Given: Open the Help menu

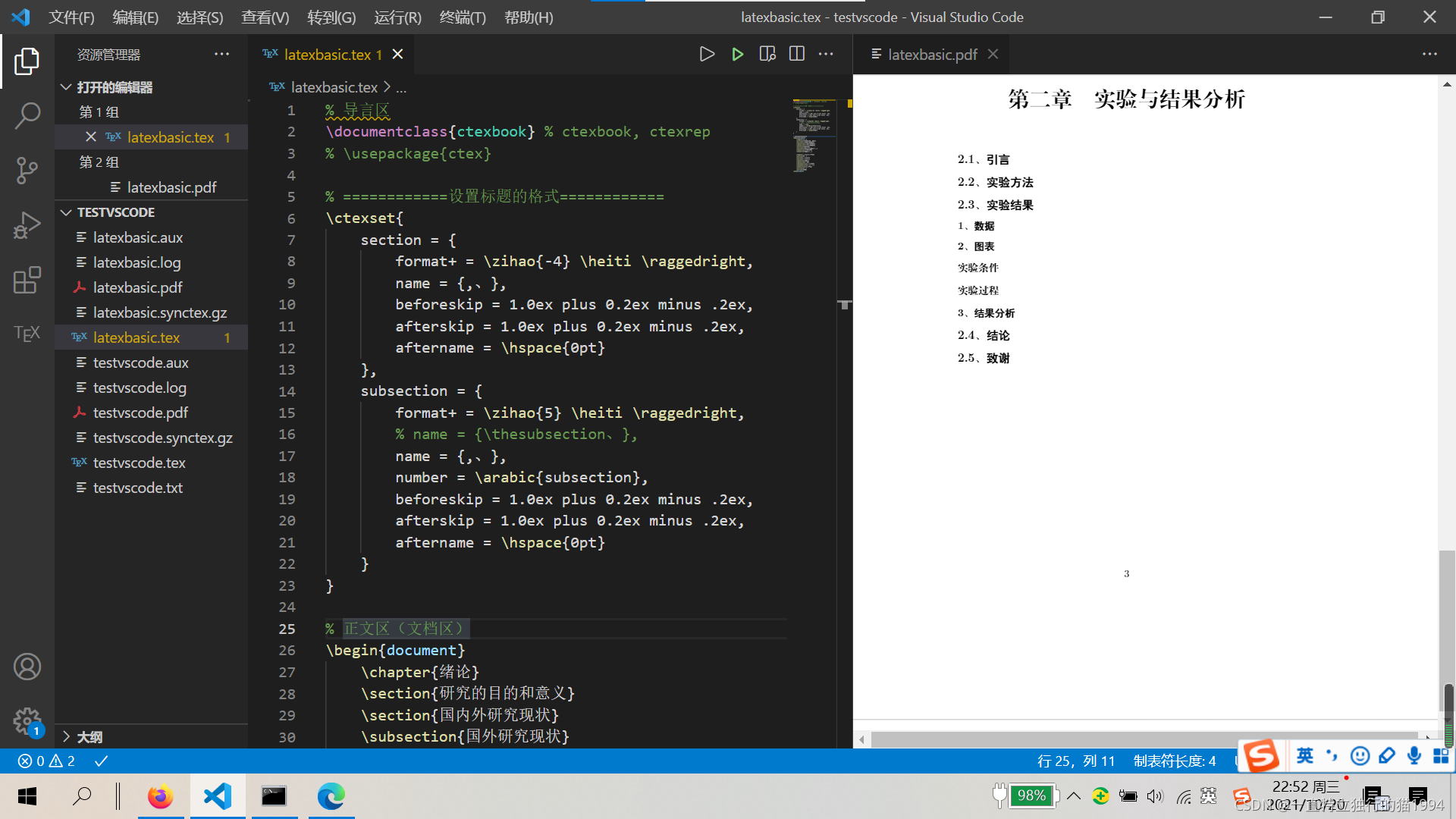Looking at the screenshot, I should coord(529,17).
